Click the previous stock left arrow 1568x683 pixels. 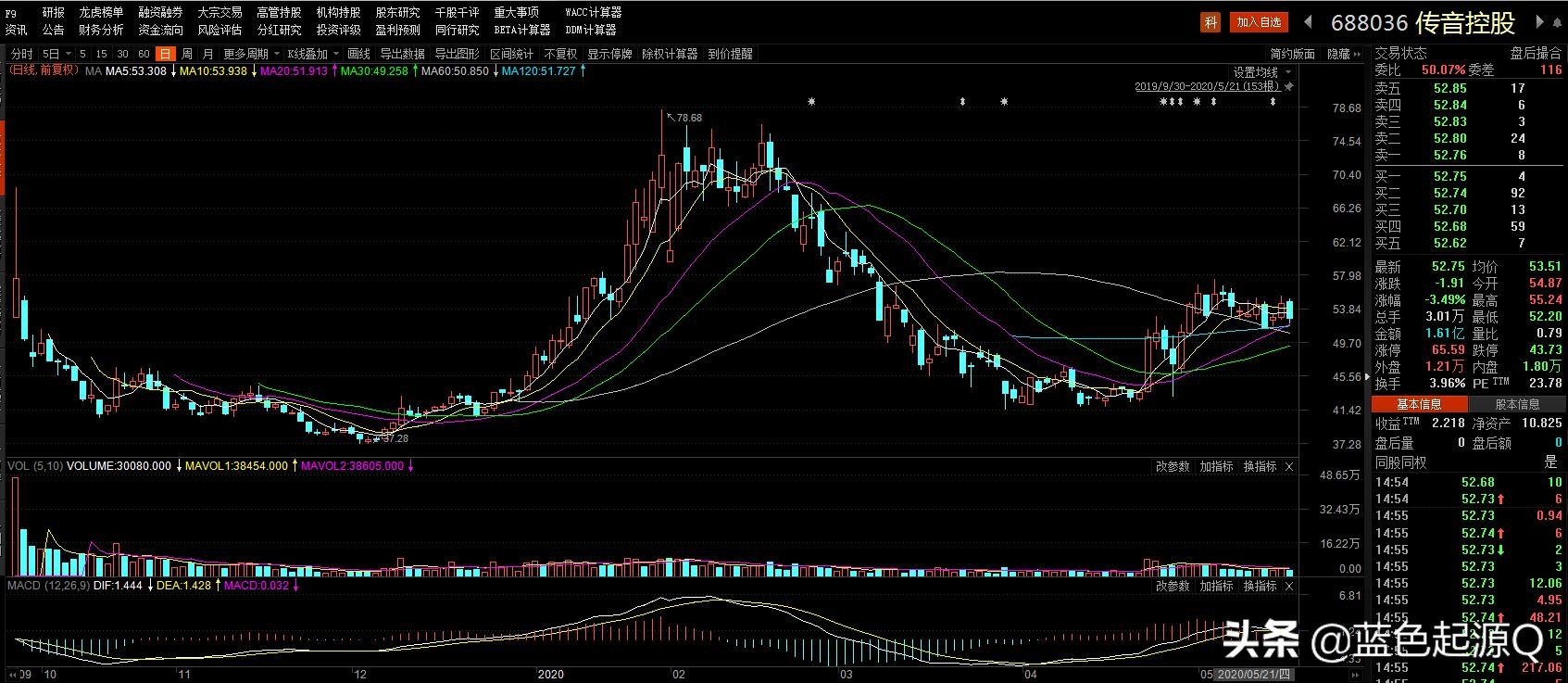pos(1309,22)
